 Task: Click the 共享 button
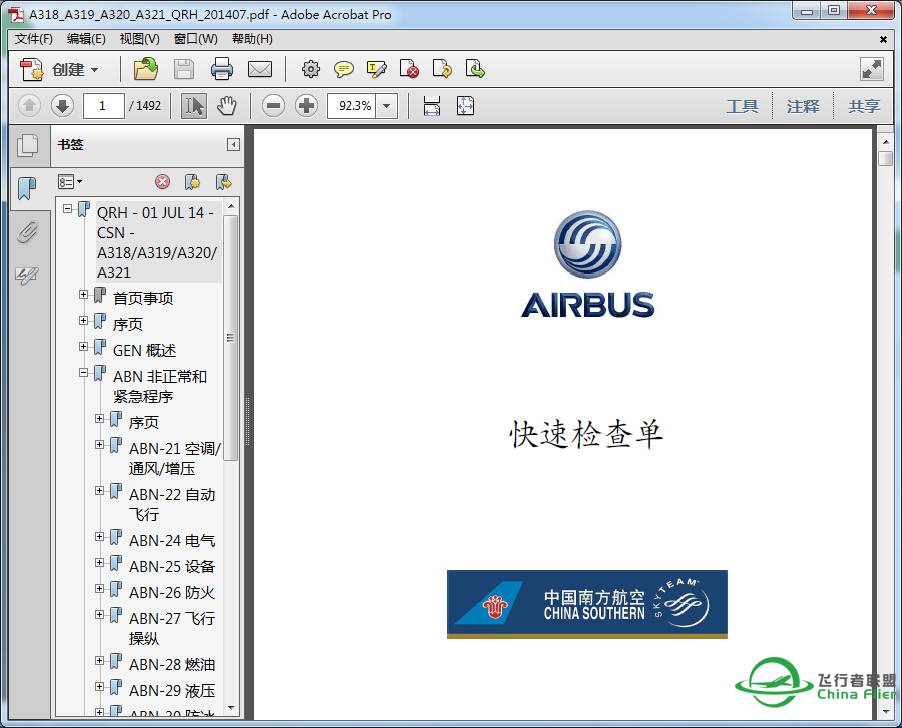tap(863, 106)
